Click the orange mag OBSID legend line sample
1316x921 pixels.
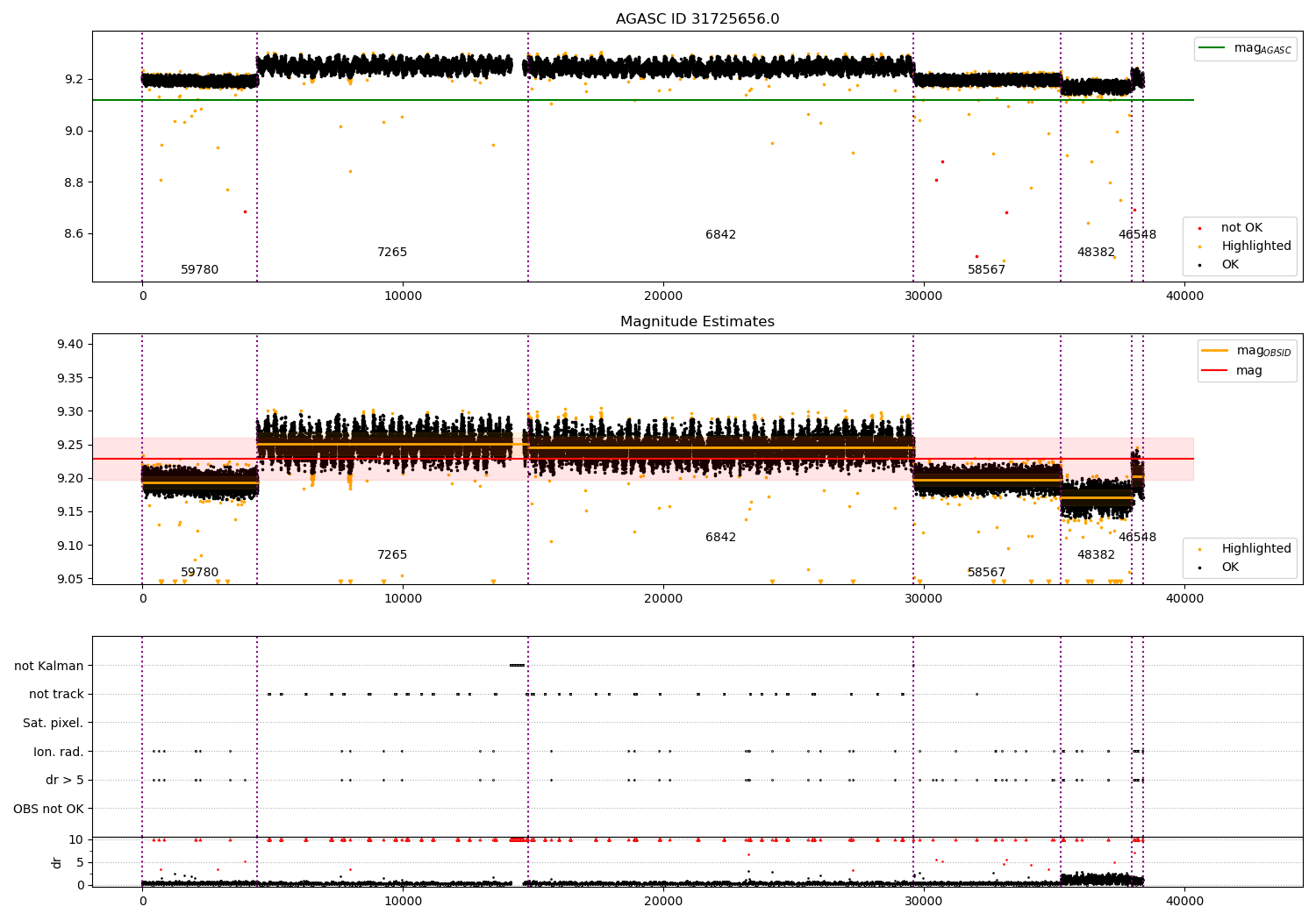(1214, 351)
